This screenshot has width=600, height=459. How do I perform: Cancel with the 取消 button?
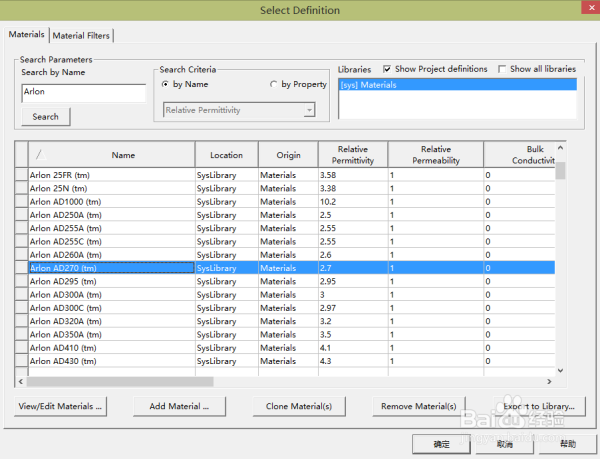click(504, 444)
